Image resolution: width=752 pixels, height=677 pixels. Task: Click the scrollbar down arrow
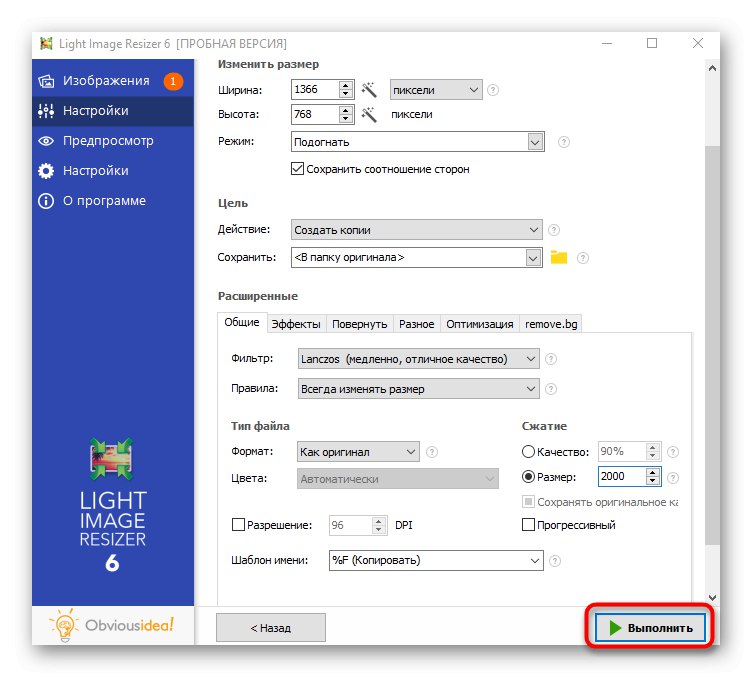(x=712, y=598)
